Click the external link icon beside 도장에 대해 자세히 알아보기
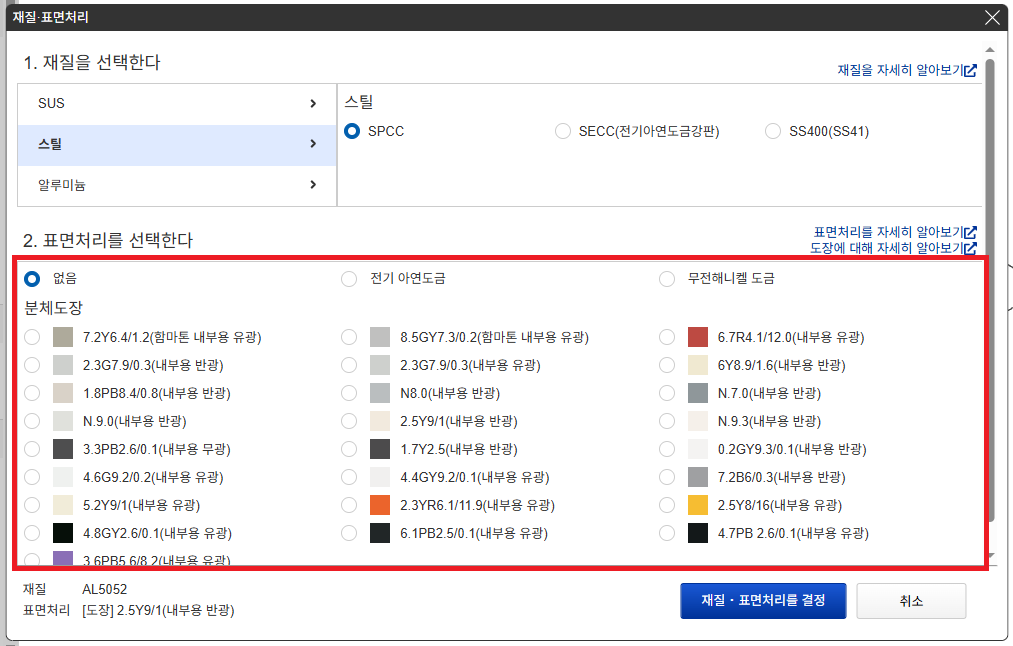The width and height of the screenshot is (1013, 646). 970,247
